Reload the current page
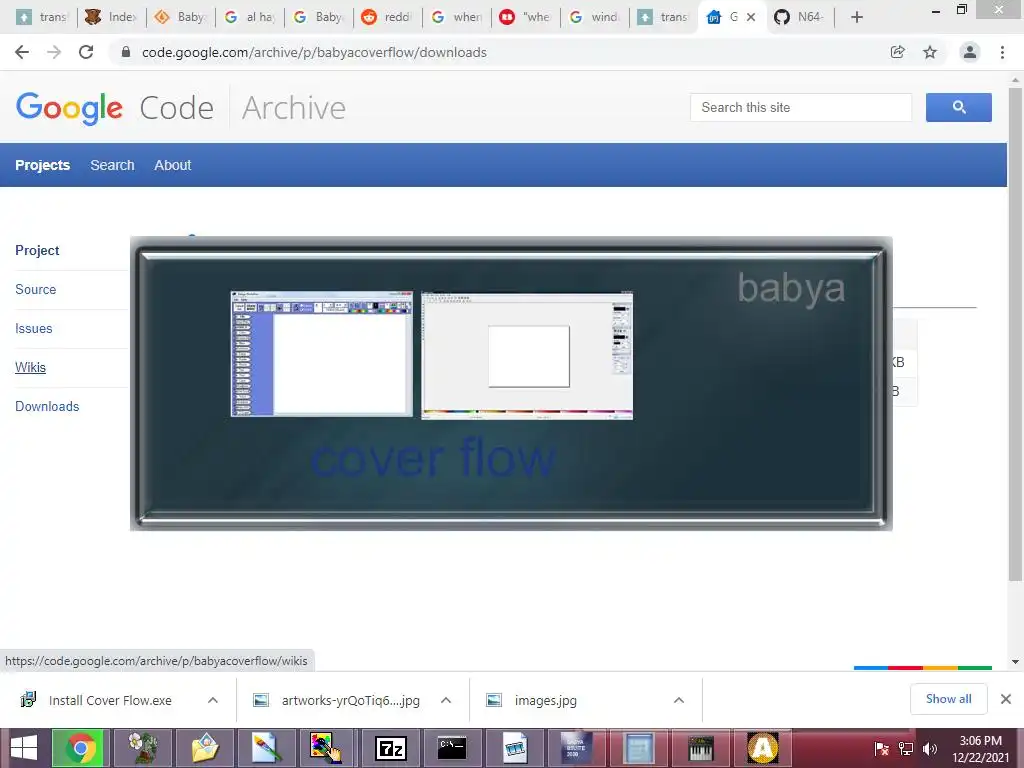The image size is (1024, 768). pyautogui.click(x=86, y=52)
